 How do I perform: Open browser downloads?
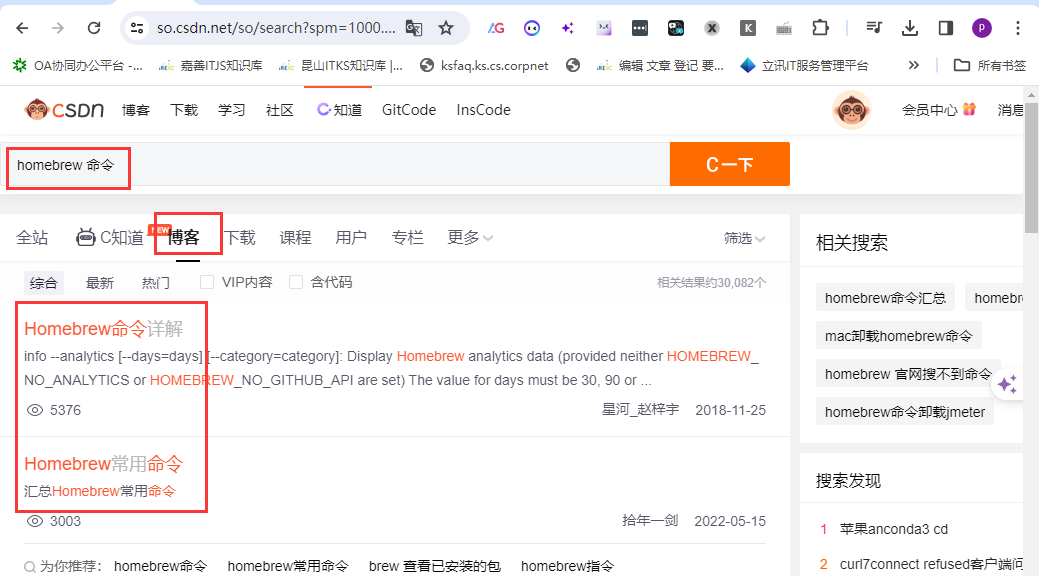[x=910, y=28]
